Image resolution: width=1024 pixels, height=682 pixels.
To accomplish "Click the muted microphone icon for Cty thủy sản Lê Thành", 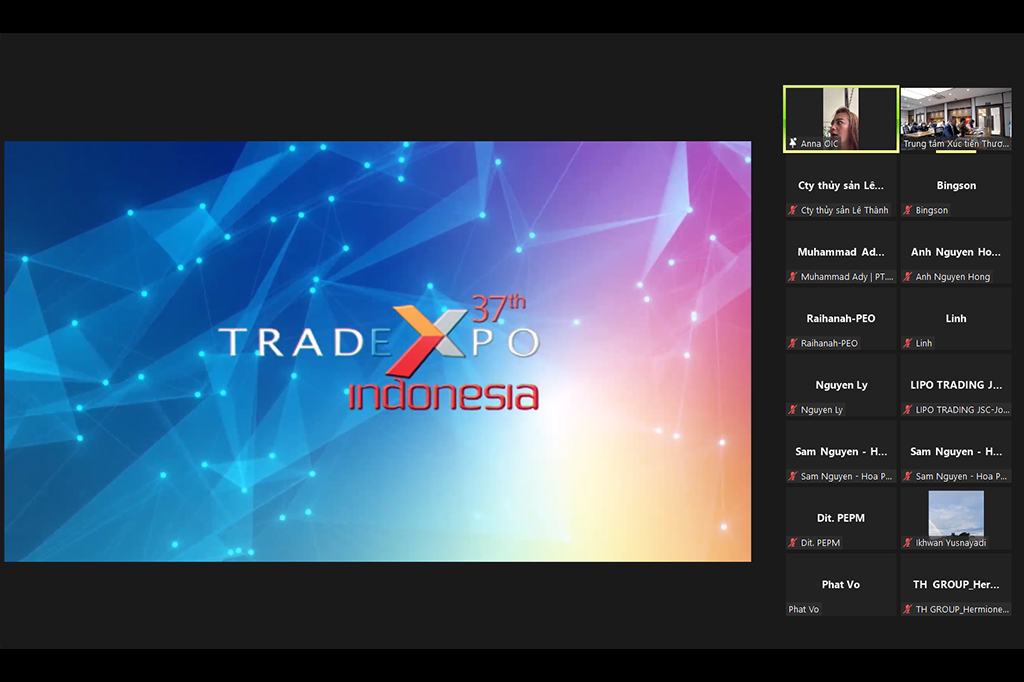I will tap(793, 210).
